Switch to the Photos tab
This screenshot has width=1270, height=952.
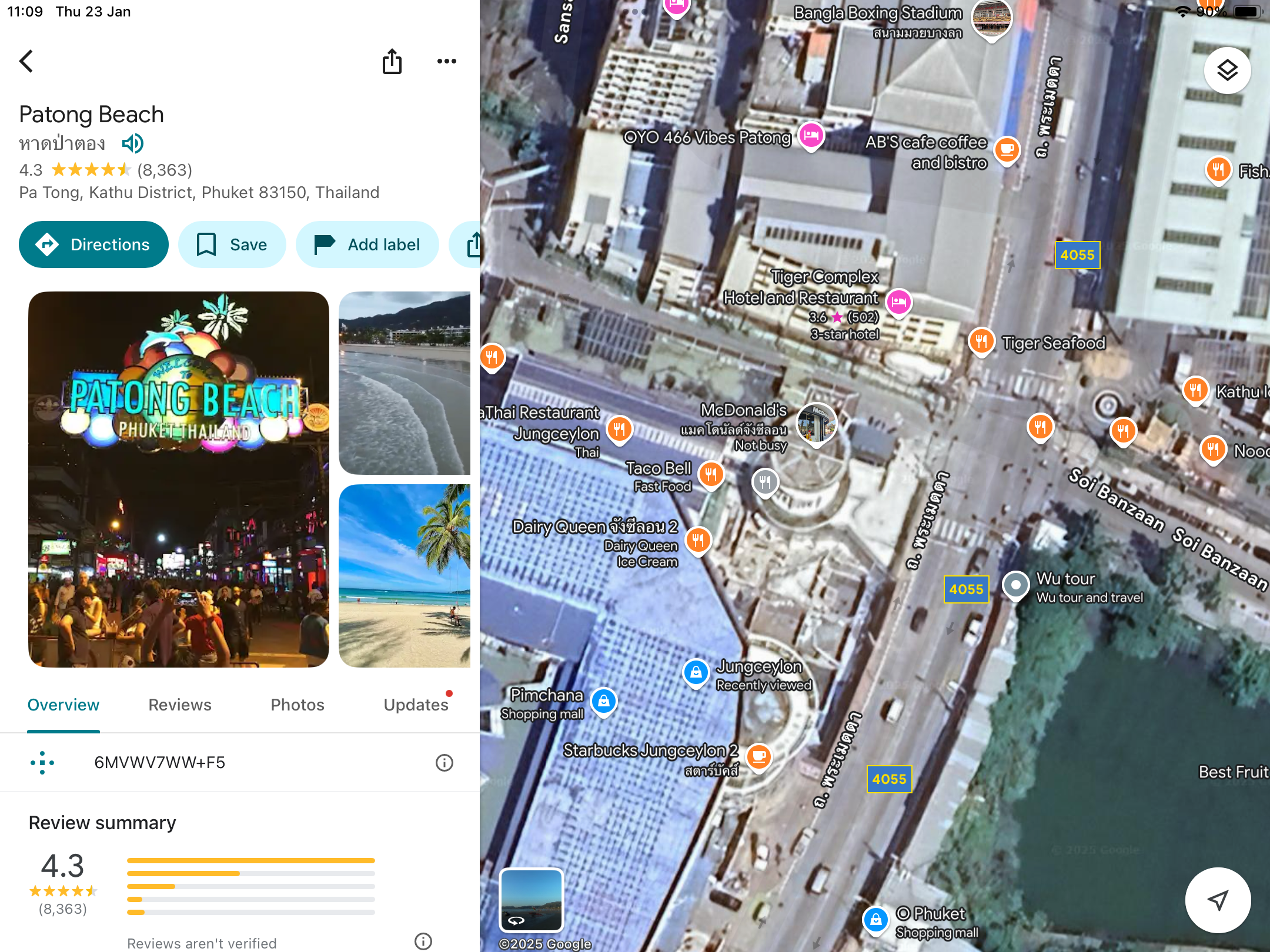(298, 705)
